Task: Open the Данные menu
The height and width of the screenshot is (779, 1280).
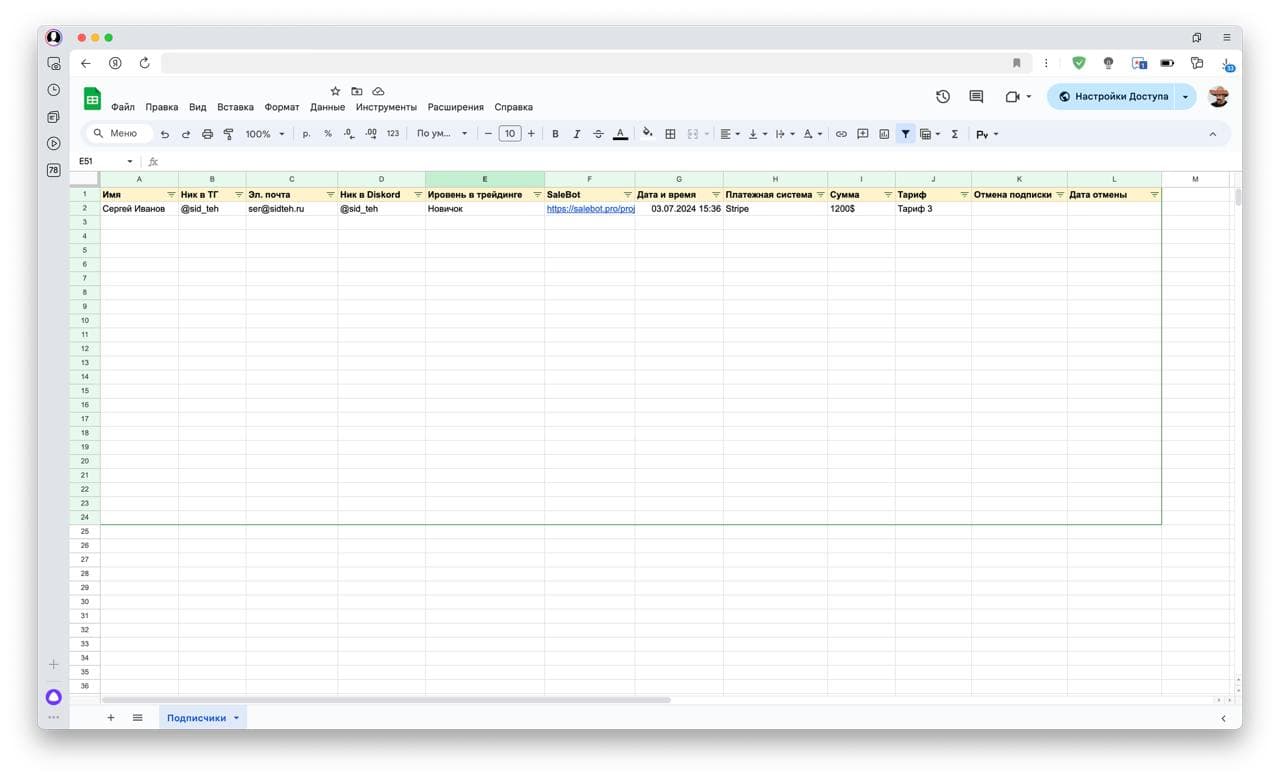Action: click(327, 107)
